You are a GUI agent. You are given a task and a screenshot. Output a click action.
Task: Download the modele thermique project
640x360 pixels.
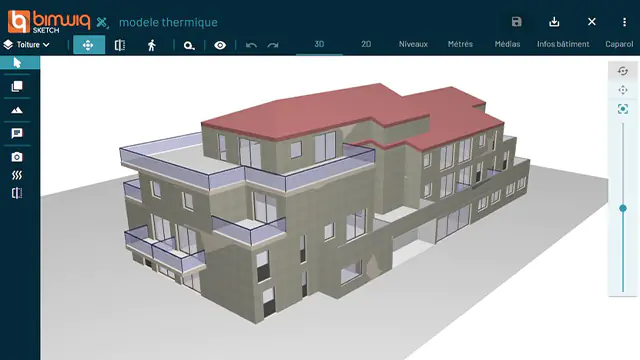point(554,22)
